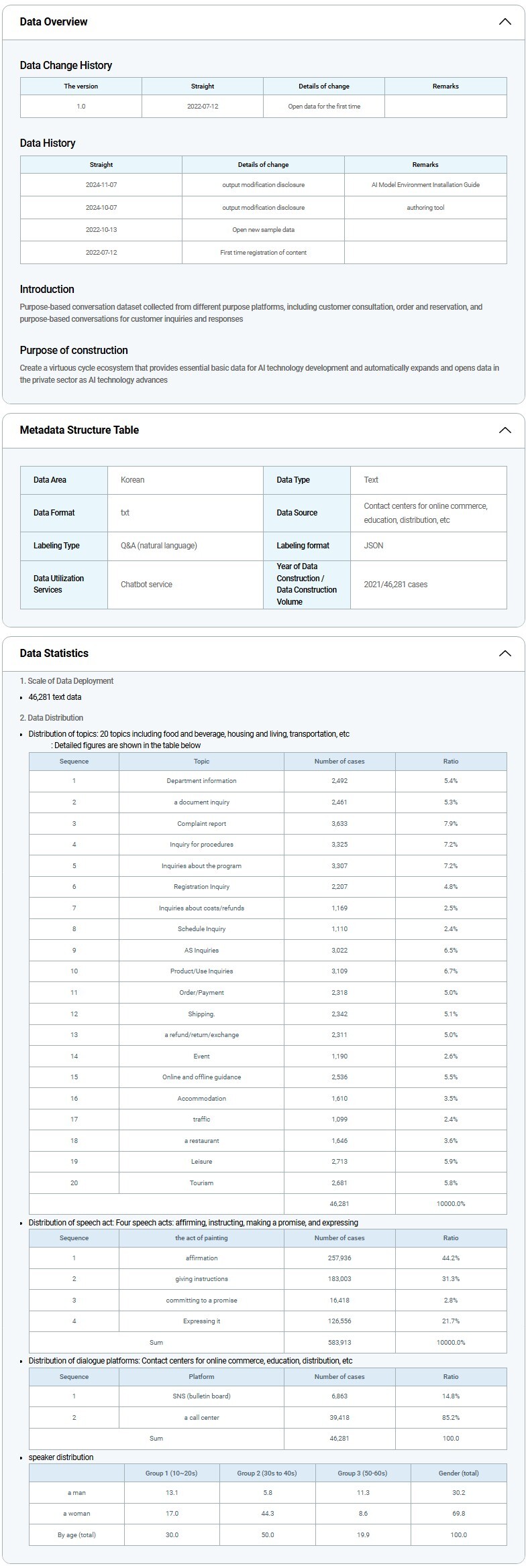The height and width of the screenshot is (1568, 528).
Task: Click the Data Overview panel title
Action: [x=54, y=21]
